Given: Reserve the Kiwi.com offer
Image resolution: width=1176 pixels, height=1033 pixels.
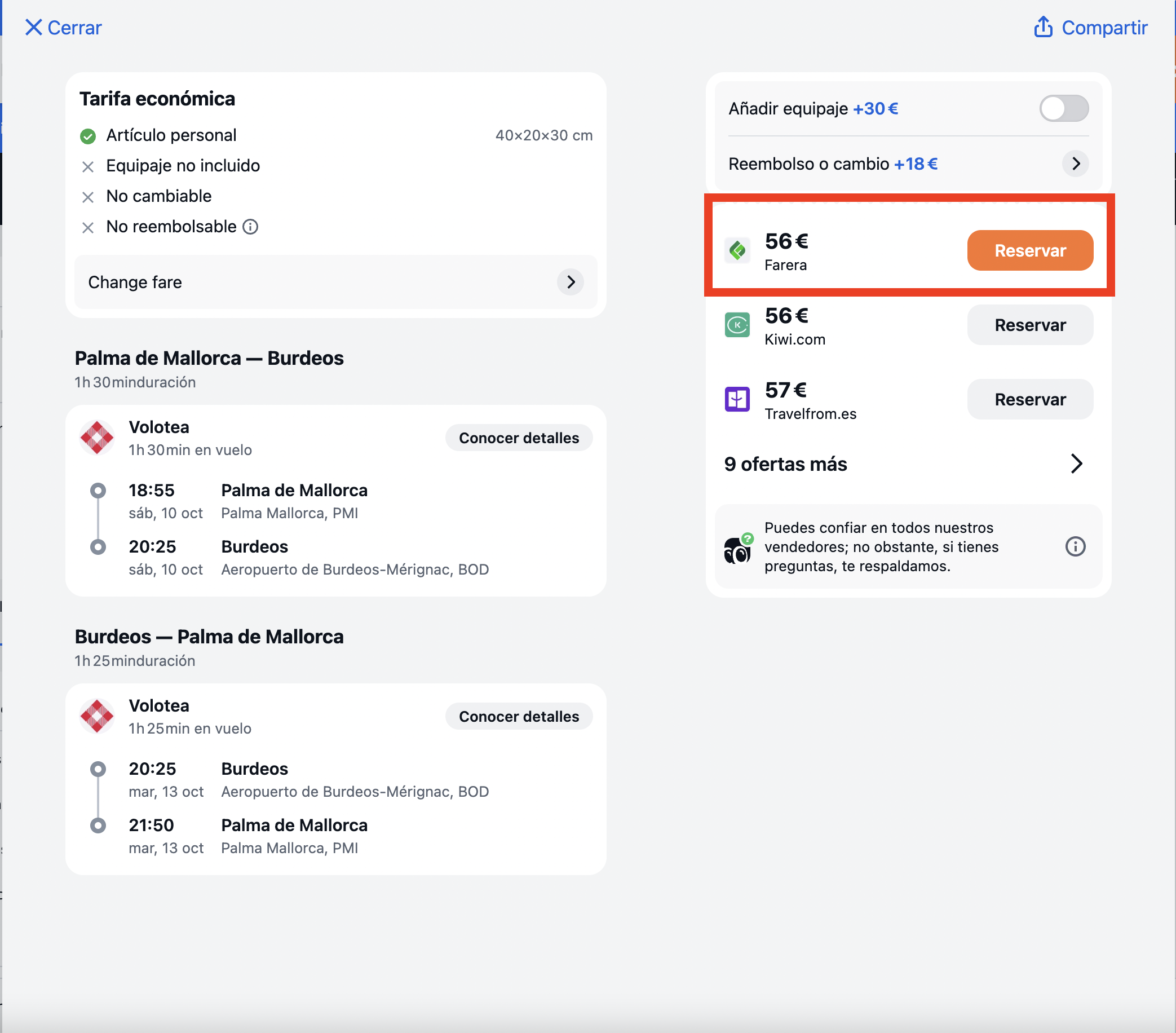Looking at the screenshot, I should point(1030,325).
